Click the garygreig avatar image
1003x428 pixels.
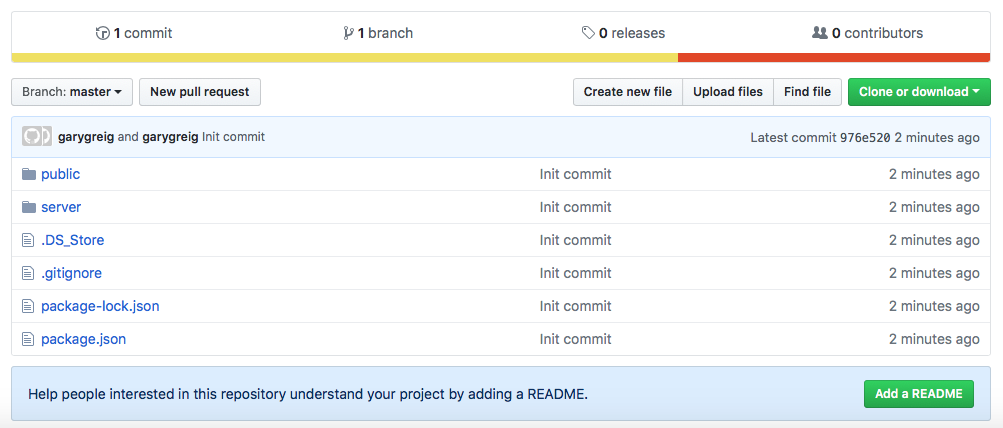pyautogui.click(x=36, y=137)
